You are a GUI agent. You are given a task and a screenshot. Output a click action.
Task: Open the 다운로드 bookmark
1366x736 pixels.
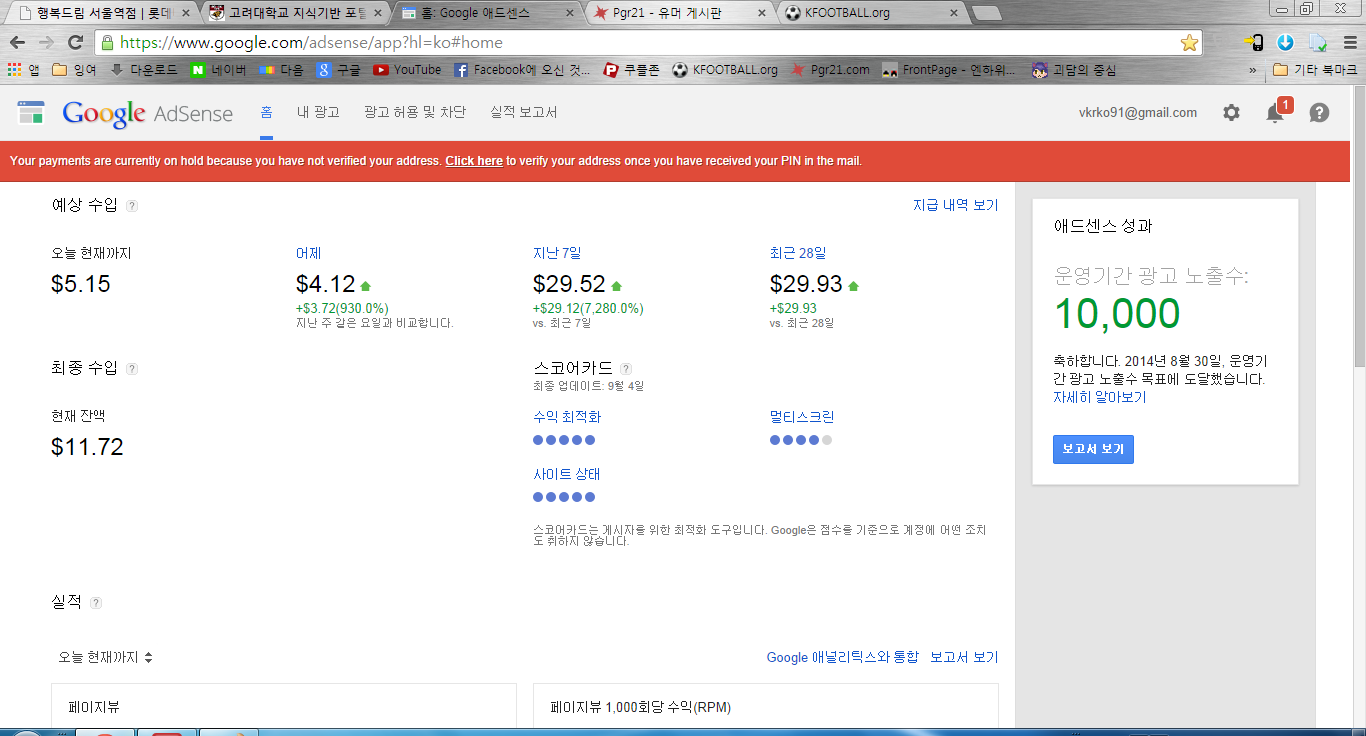143,70
